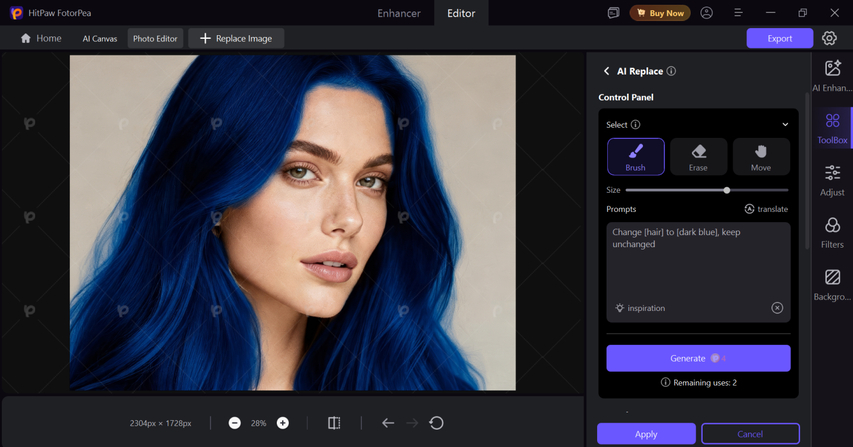Click the Cancel button

[x=750, y=434]
